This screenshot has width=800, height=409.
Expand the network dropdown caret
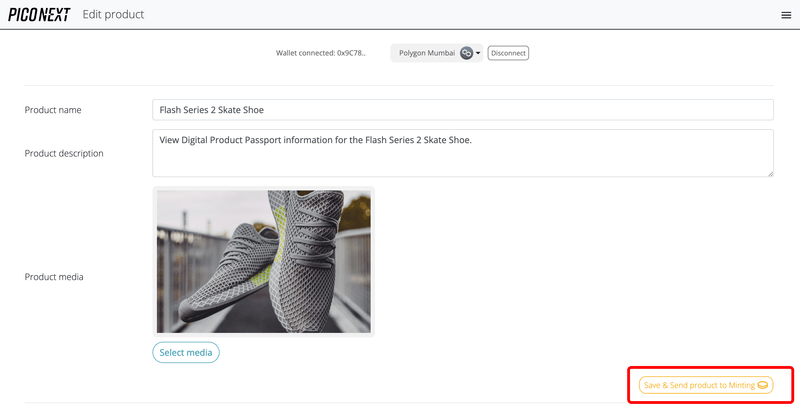click(x=478, y=53)
